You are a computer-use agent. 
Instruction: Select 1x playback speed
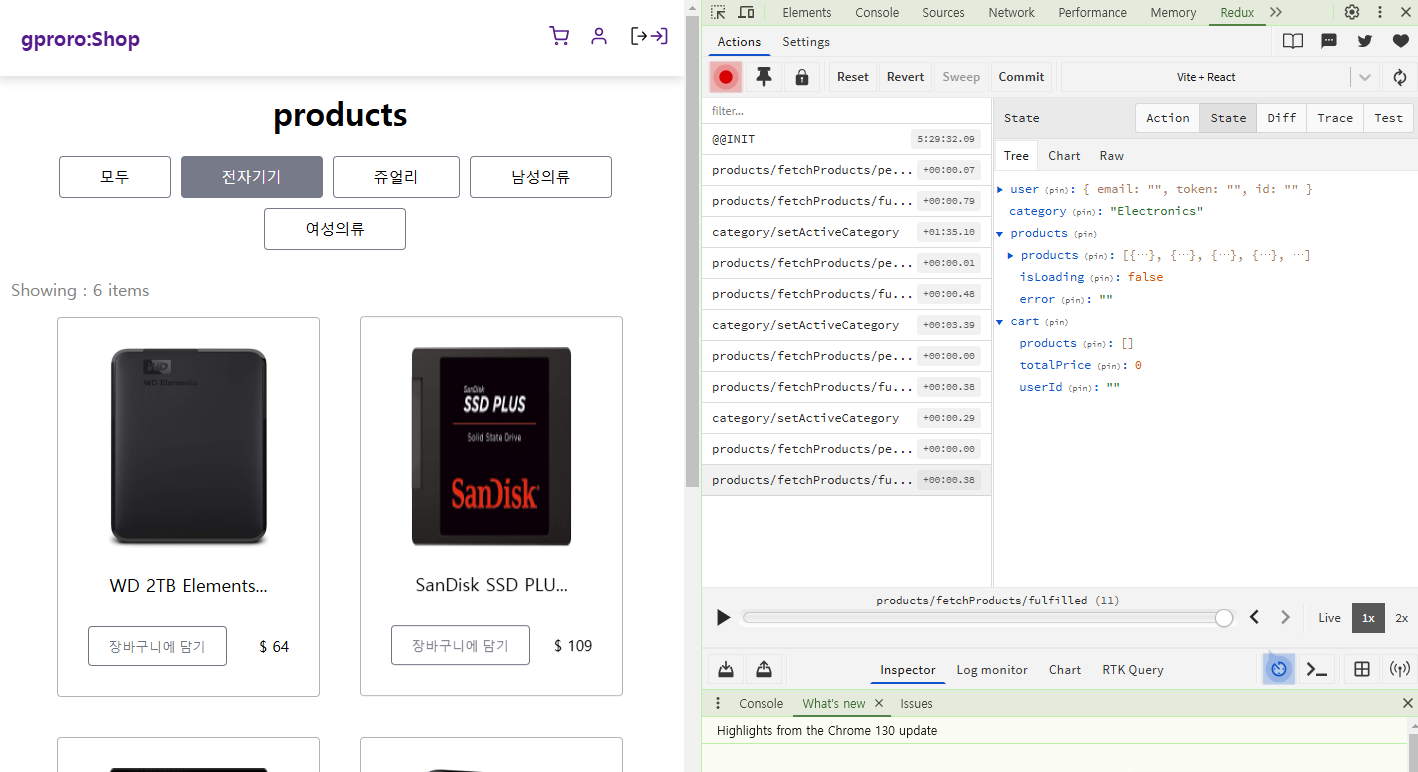[x=1368, y=618]
